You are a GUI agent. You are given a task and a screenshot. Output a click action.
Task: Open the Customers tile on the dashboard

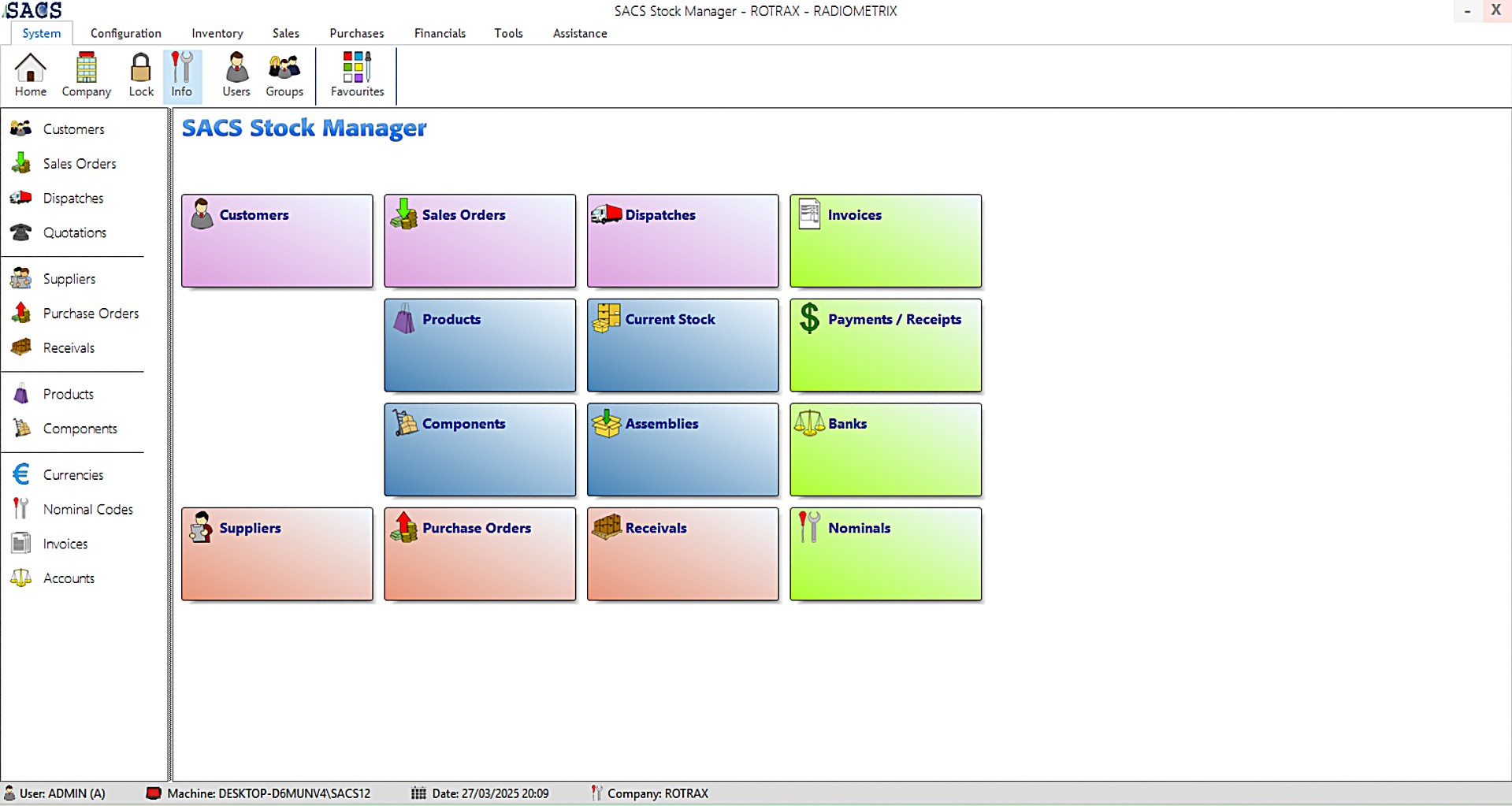coord(277,241)
